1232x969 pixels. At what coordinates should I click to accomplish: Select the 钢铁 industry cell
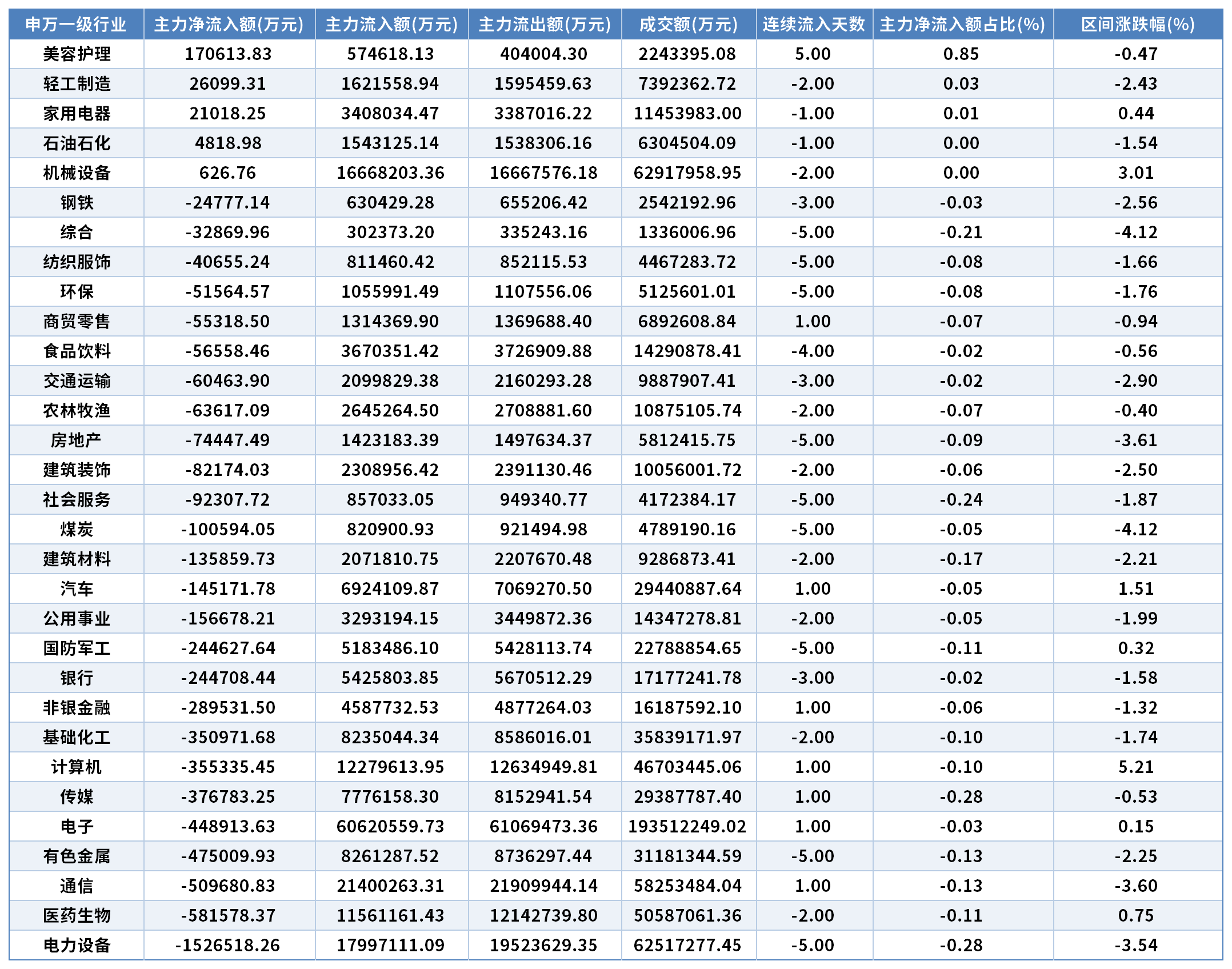[x=77, y=203]
